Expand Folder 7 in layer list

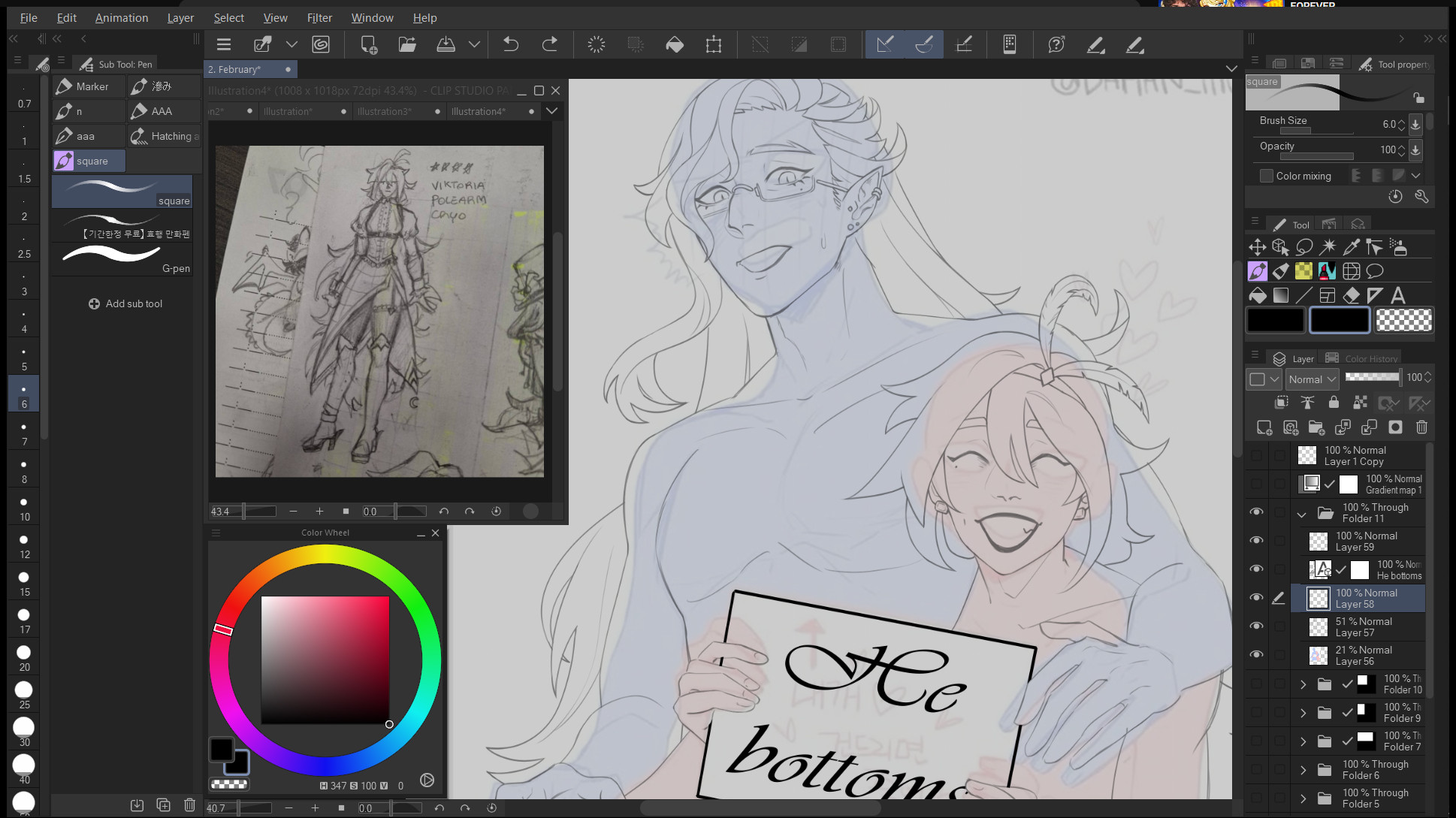pos(1303,741)
